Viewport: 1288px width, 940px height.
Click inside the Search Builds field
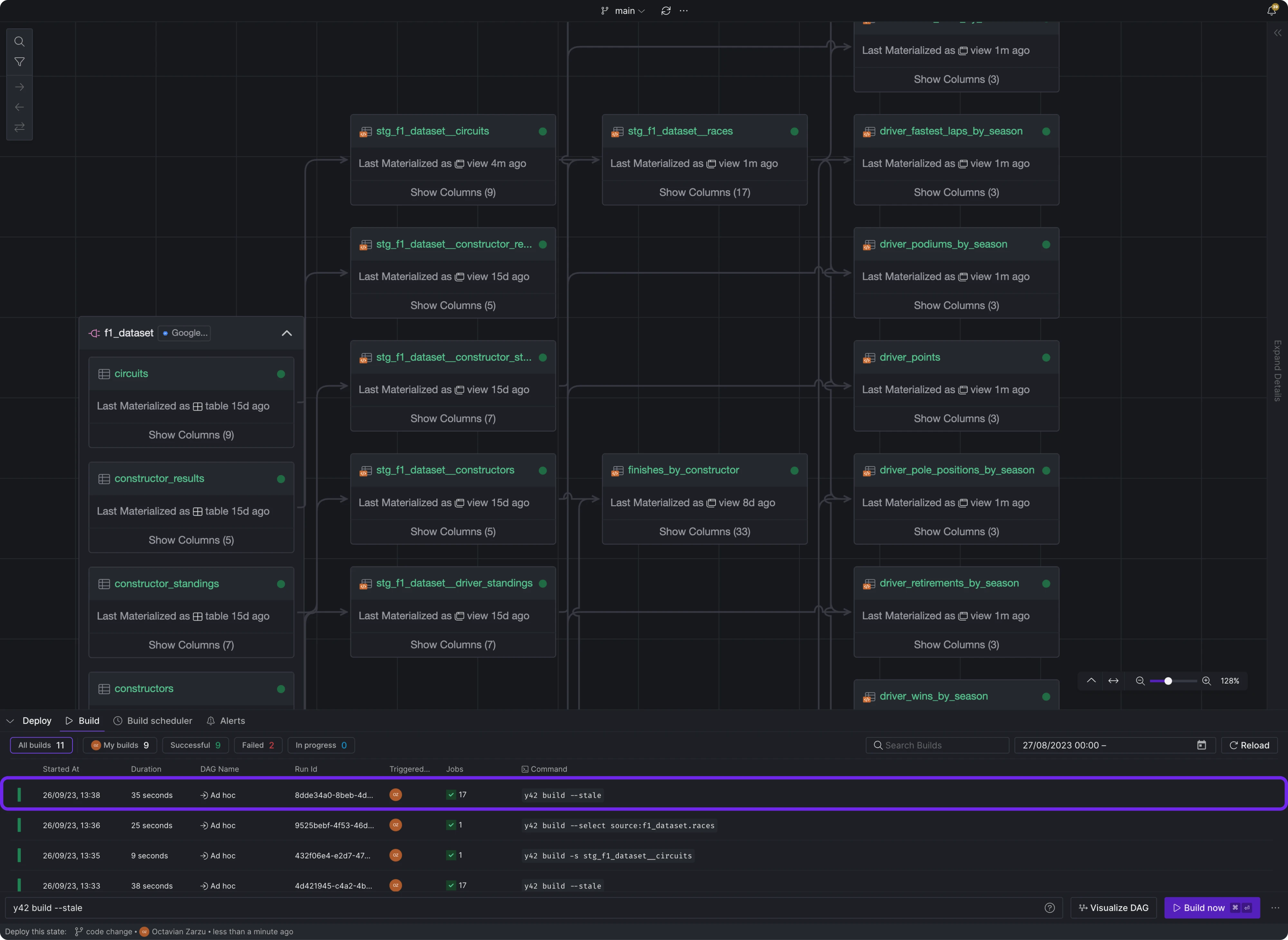coord(936,745)
